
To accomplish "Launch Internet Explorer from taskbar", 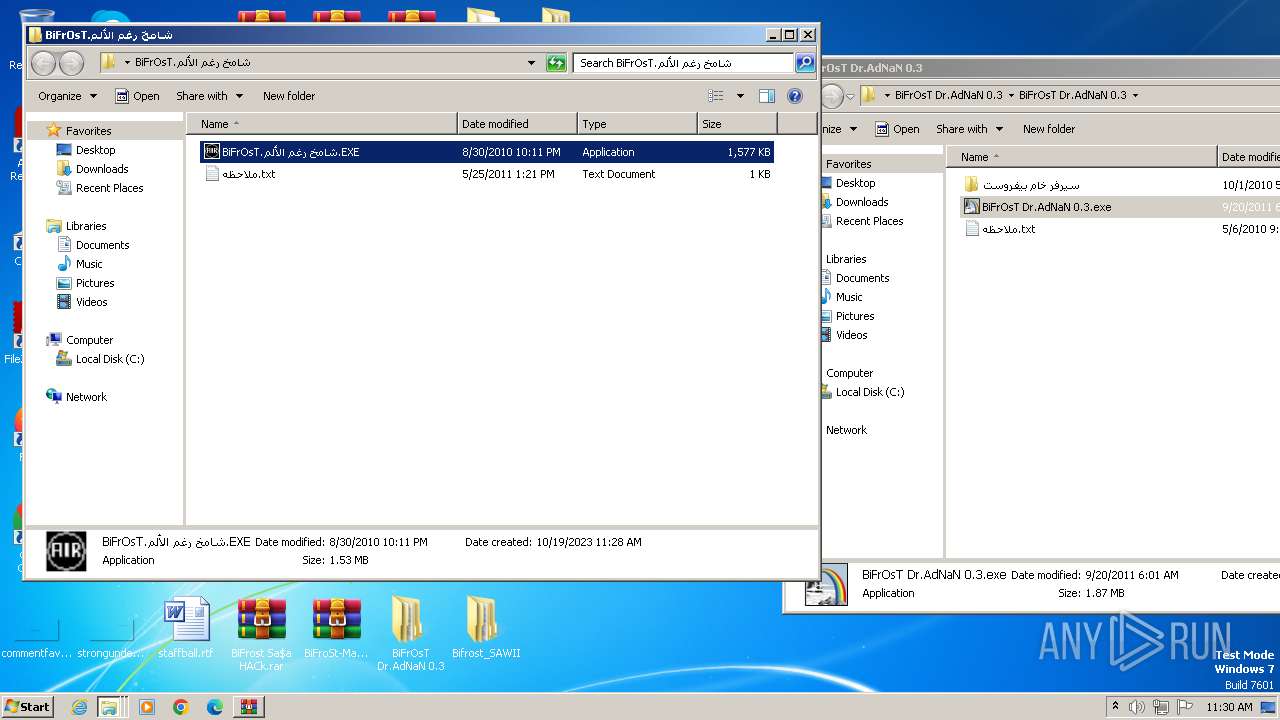I will pyautogui.click(x=79, y=706).
